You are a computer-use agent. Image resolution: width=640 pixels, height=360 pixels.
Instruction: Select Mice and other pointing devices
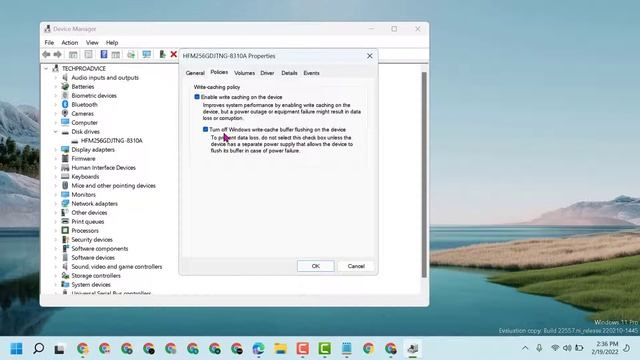pyautogui.click(x=113, y=186)
